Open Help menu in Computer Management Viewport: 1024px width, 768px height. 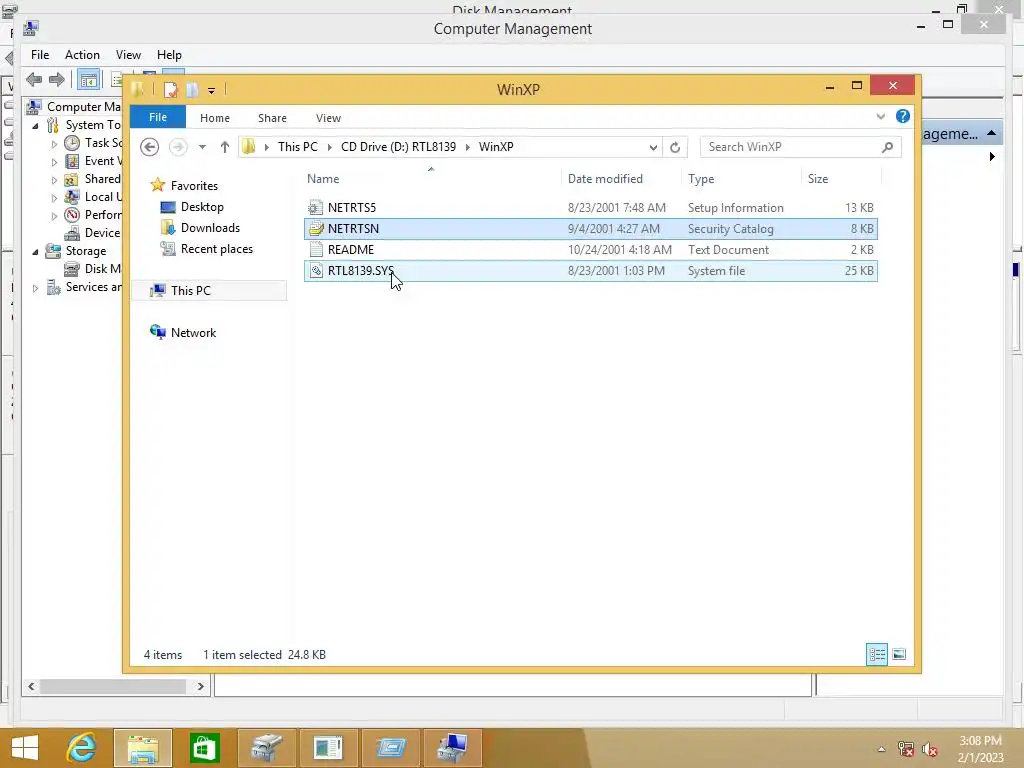169,55
